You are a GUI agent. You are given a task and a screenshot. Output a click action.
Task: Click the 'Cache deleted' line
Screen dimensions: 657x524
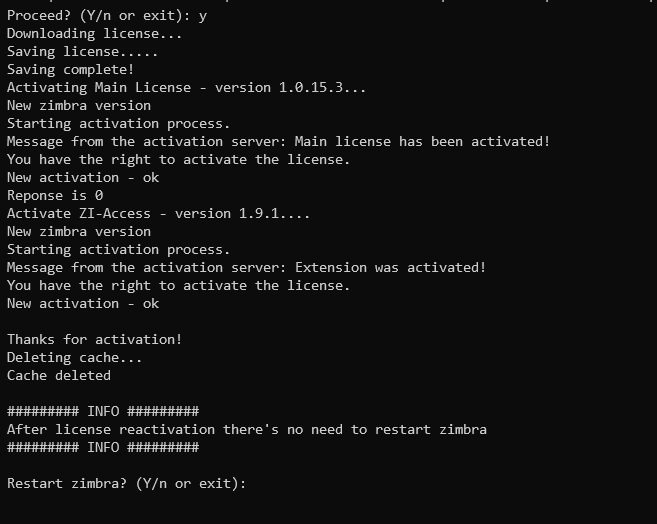point(59,375)
